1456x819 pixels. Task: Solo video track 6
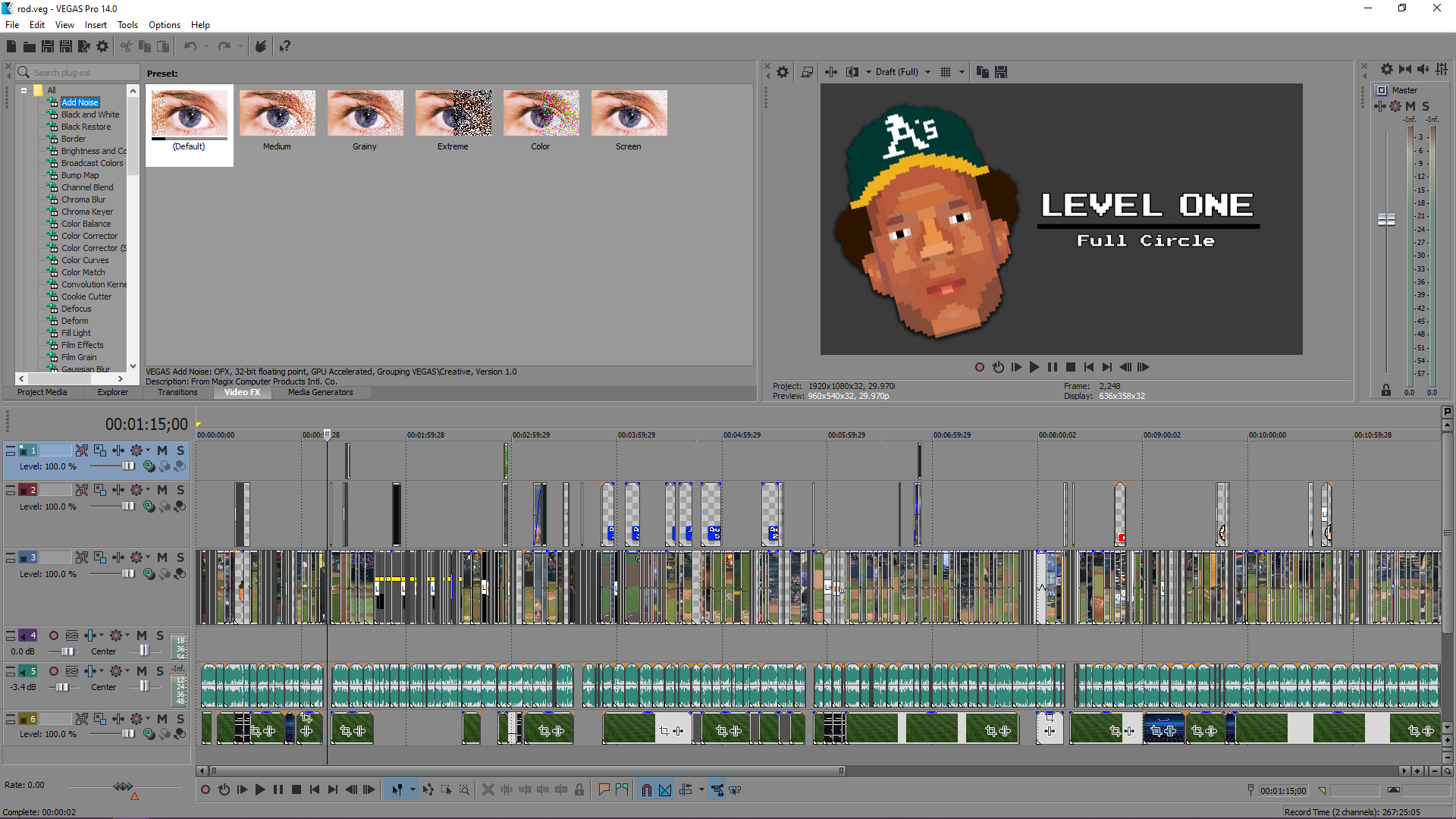click(180, 719)
